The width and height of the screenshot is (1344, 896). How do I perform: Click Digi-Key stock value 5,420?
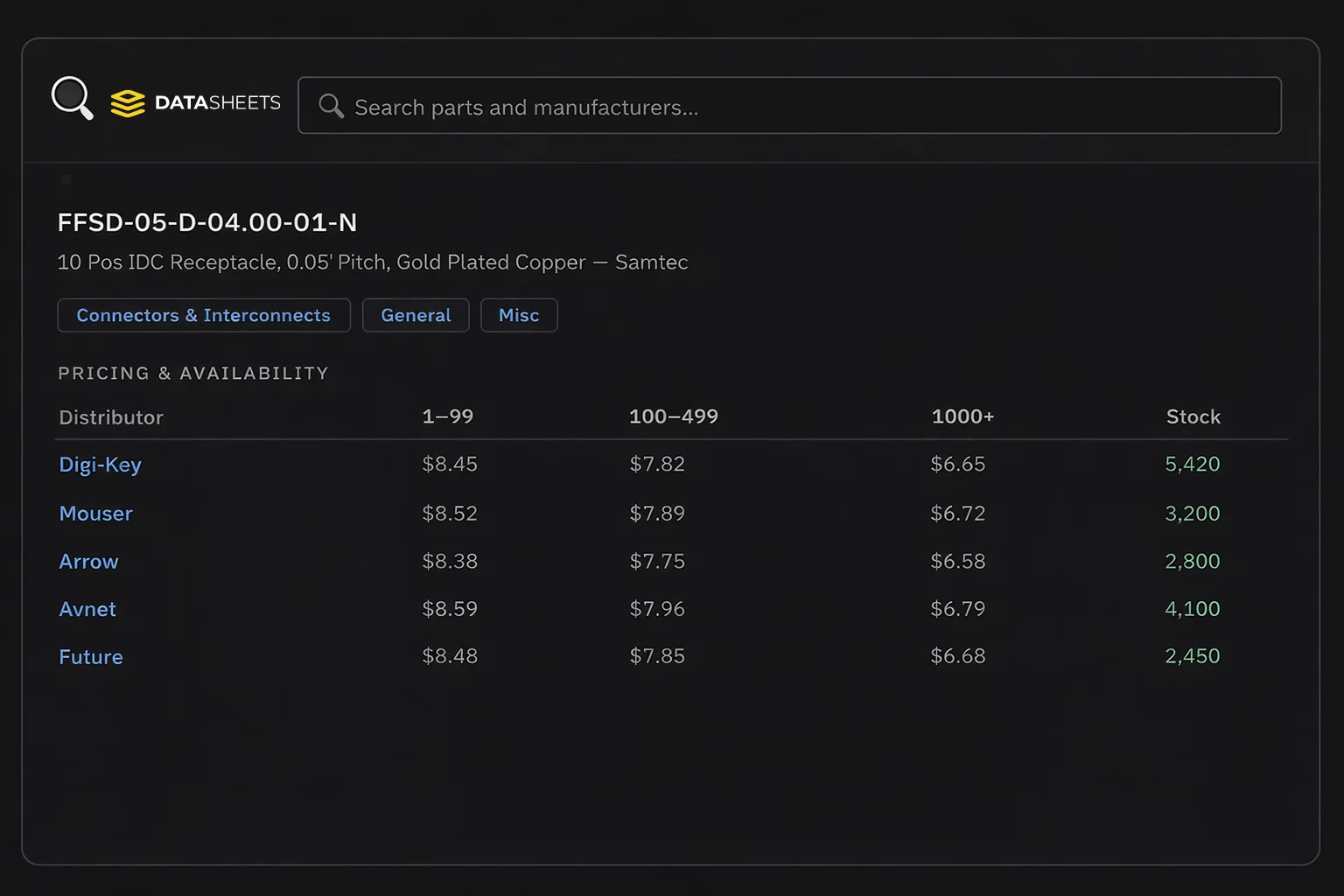coord(1193,464)
